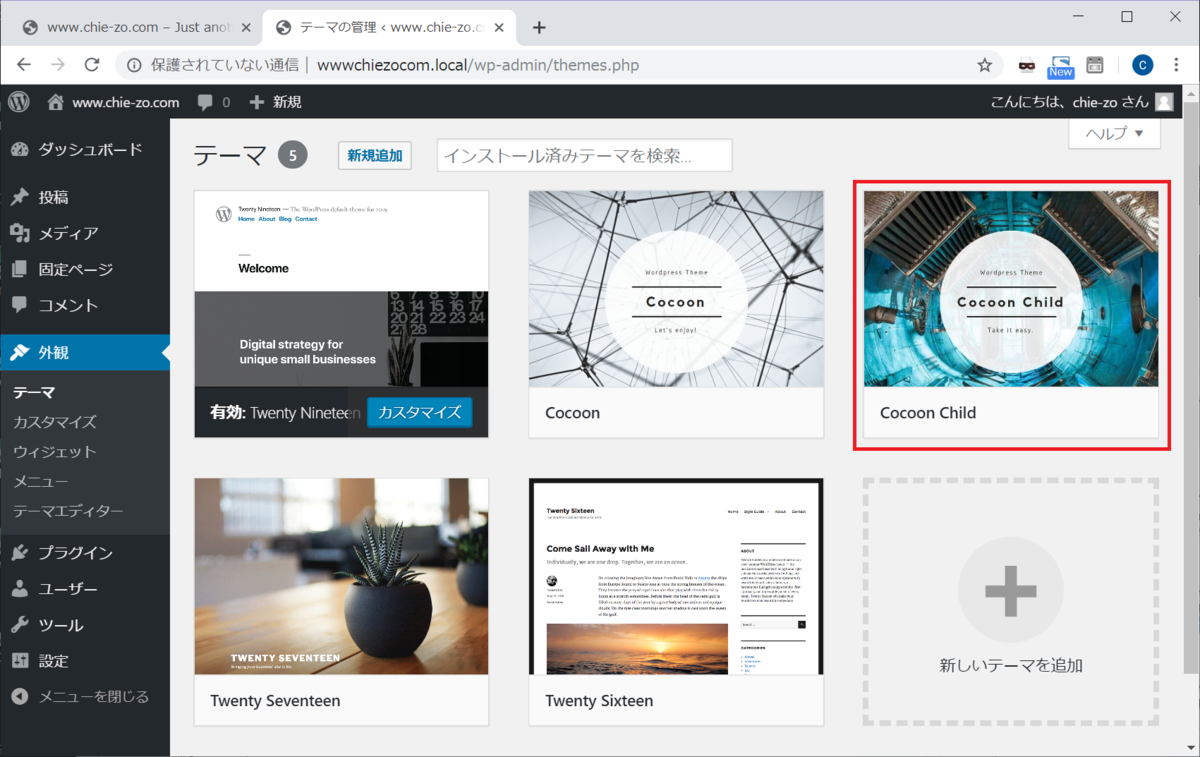The image size is (1200, 757).
Task: Open 固定ページ pages menu
Action: coord(85,270)
